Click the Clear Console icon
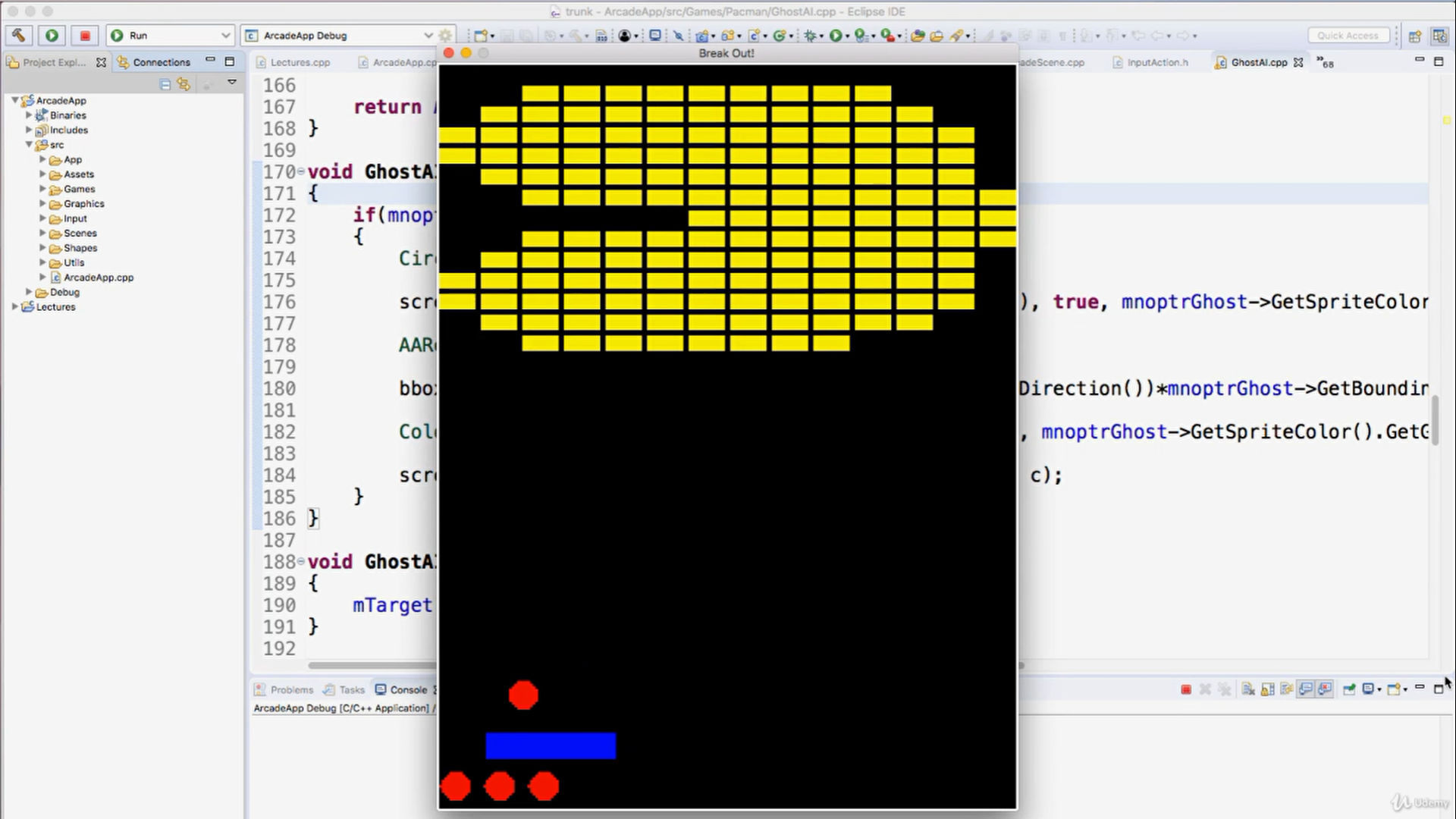 1247,689
